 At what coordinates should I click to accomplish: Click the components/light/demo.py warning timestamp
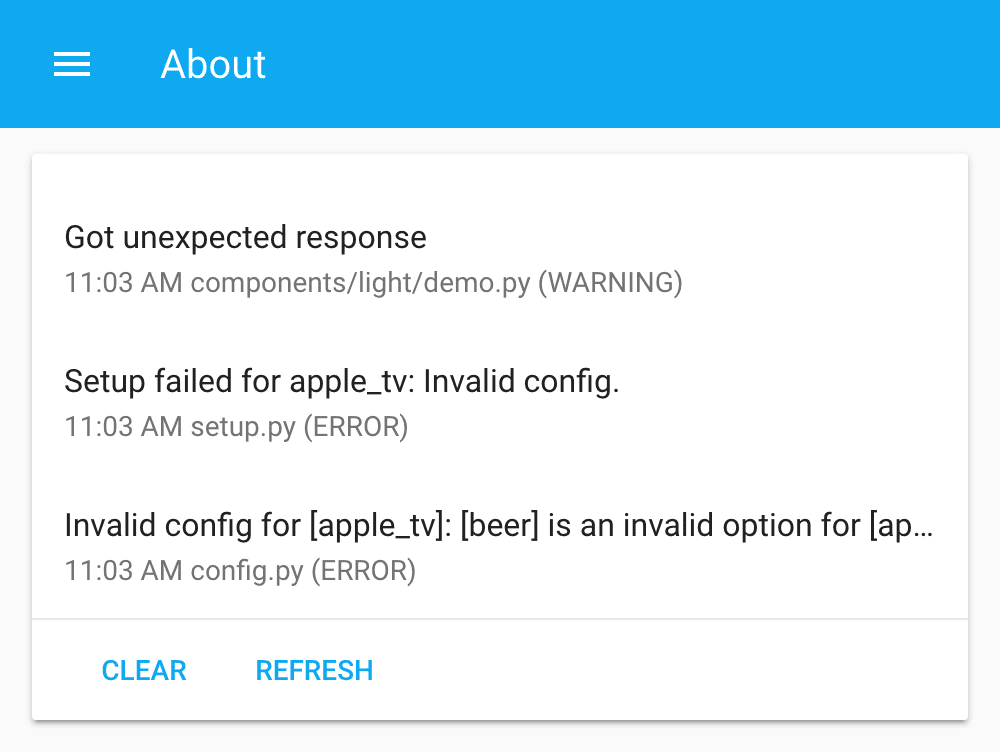(373, 283)
